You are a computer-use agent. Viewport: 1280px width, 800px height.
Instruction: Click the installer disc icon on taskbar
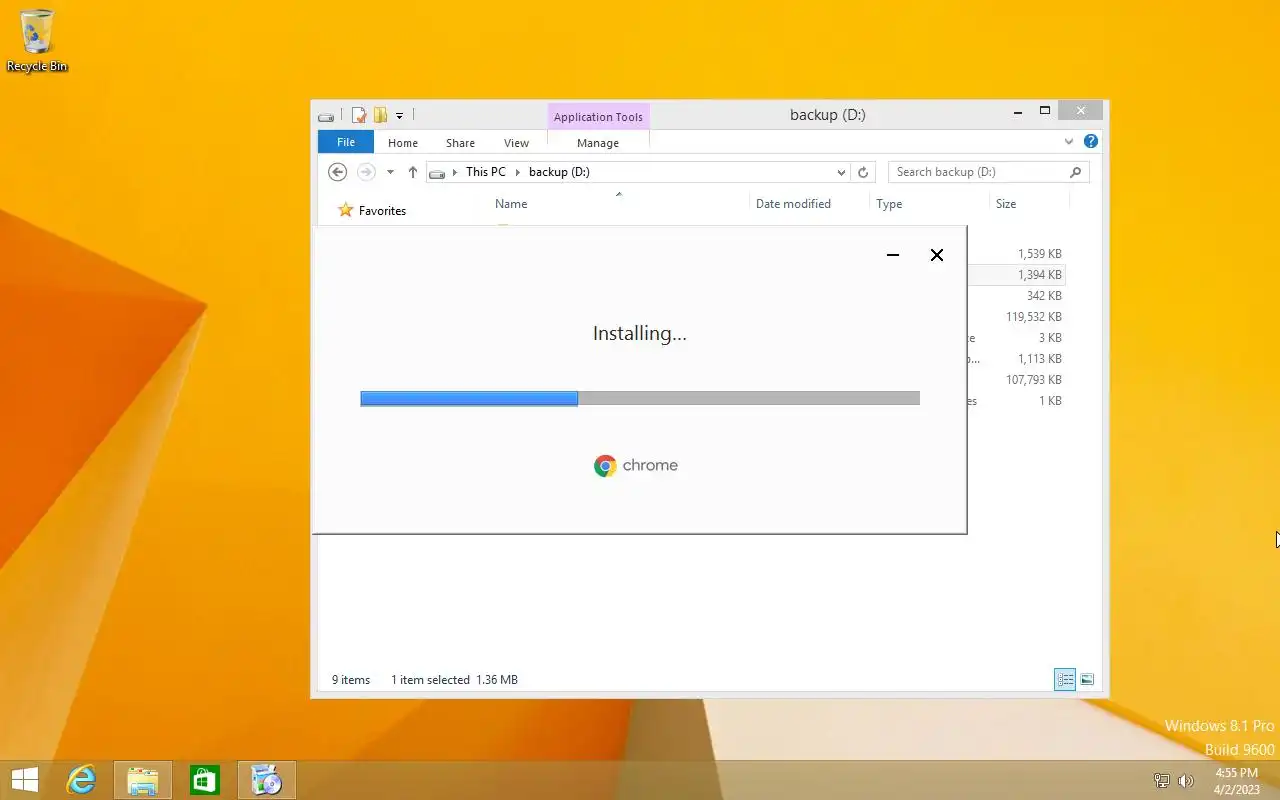click(x=267, y=780)
